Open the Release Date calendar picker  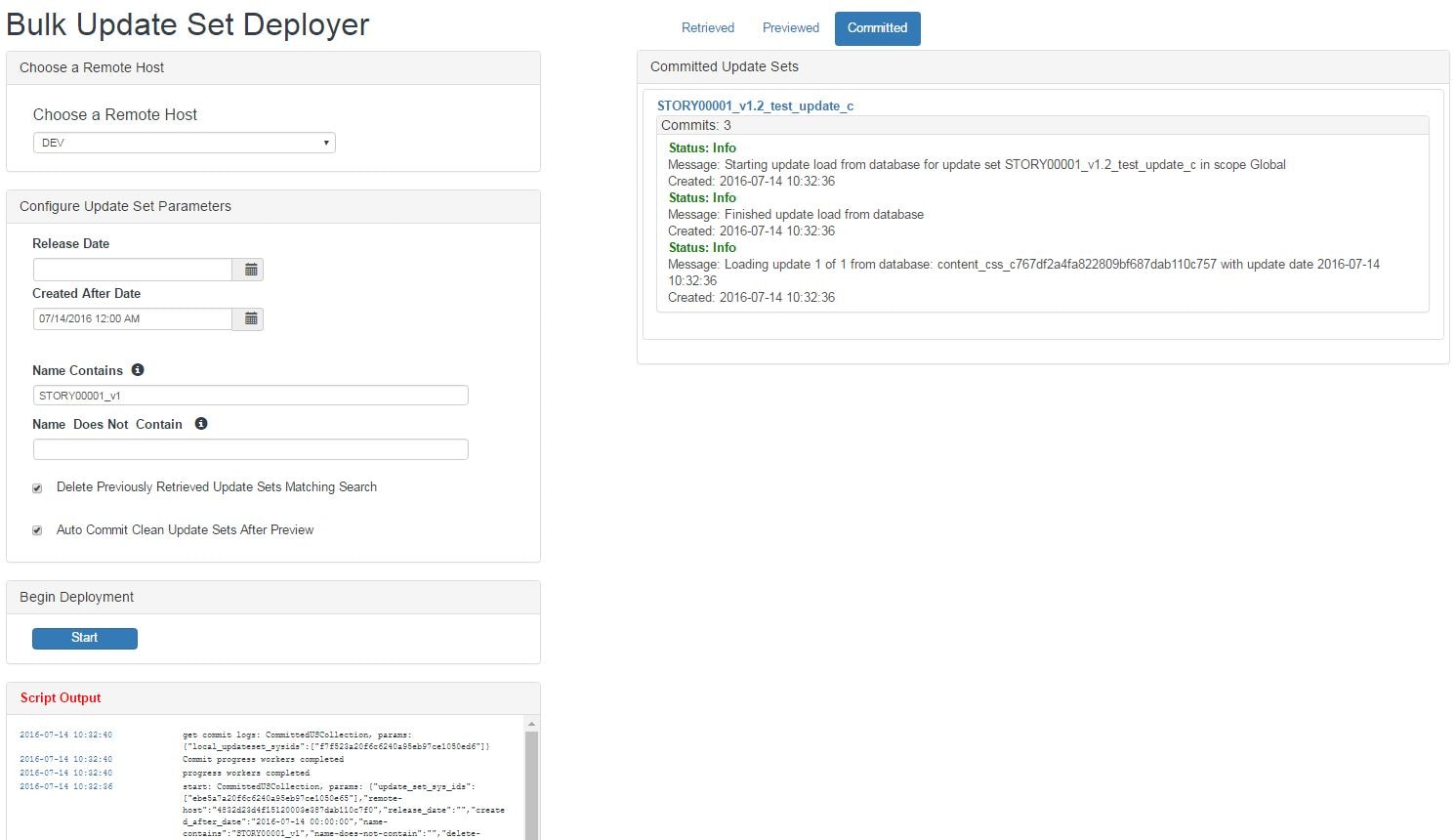(249, 269)
